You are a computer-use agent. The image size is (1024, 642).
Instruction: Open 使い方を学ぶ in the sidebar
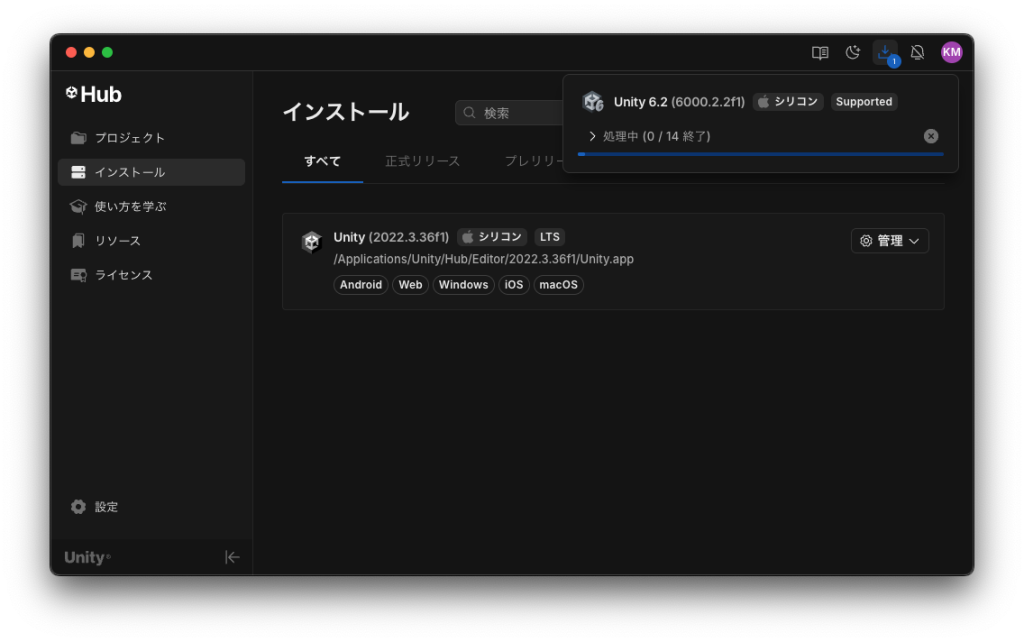(x=151, y=206)
